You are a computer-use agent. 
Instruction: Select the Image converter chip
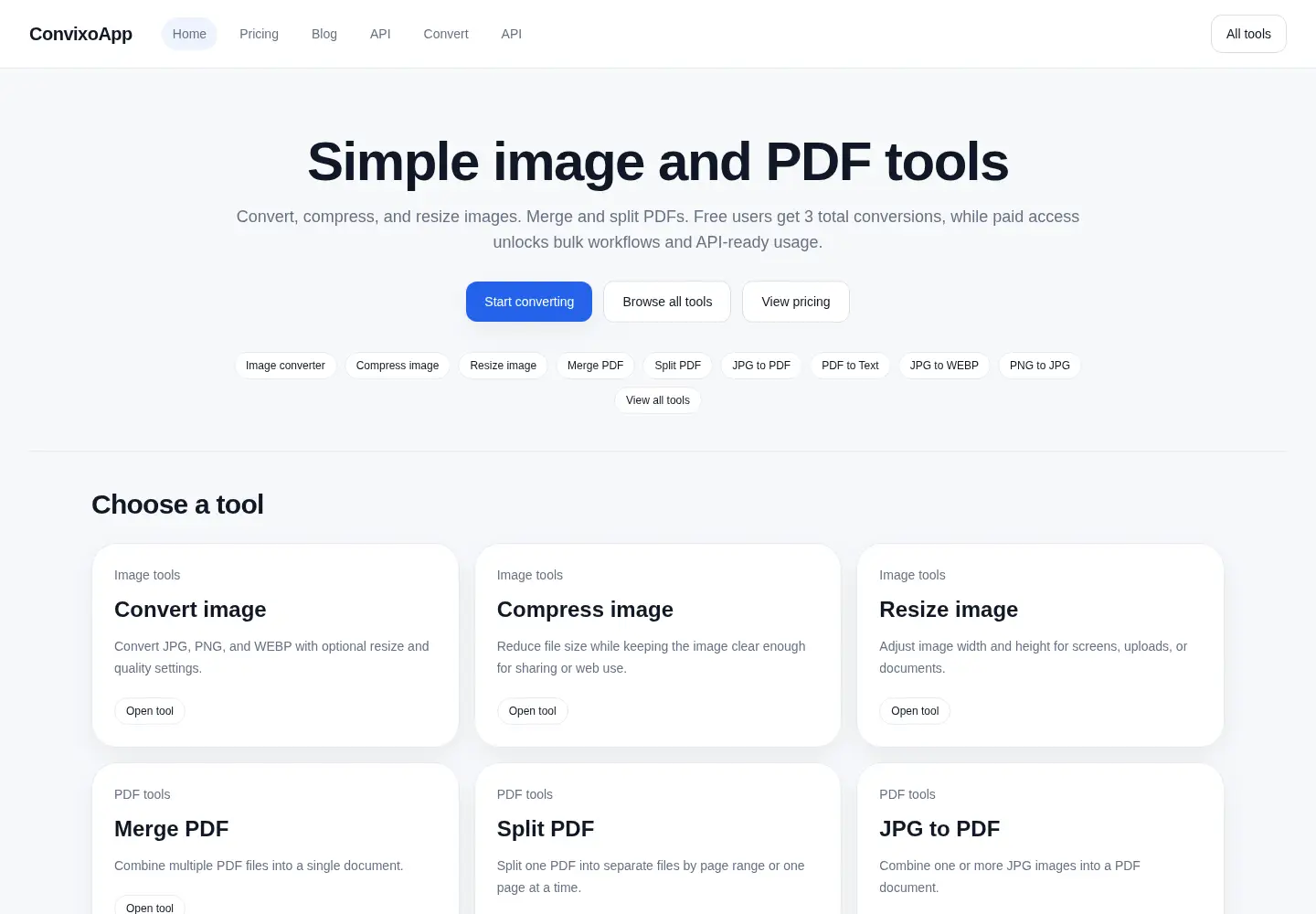click(285, 366)
